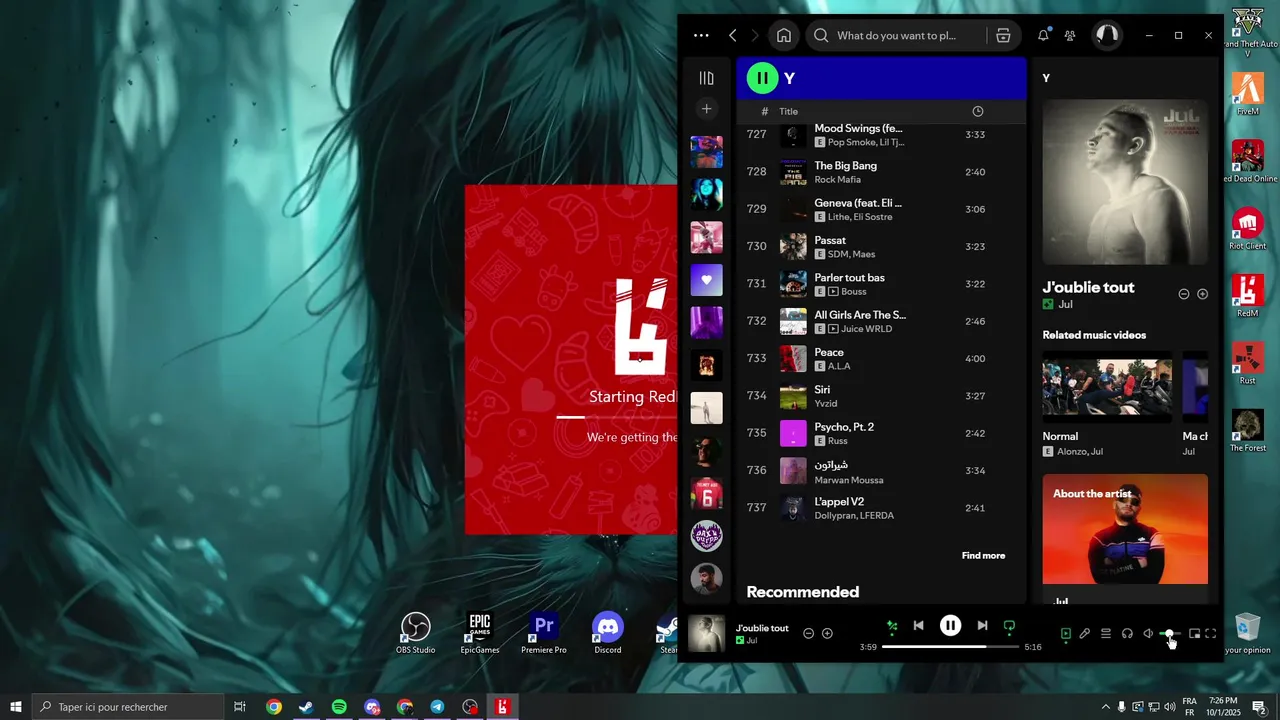The image size is (1280, 720).
Task: Create a new playlist with plus icon
Action: tap(706, 108)
